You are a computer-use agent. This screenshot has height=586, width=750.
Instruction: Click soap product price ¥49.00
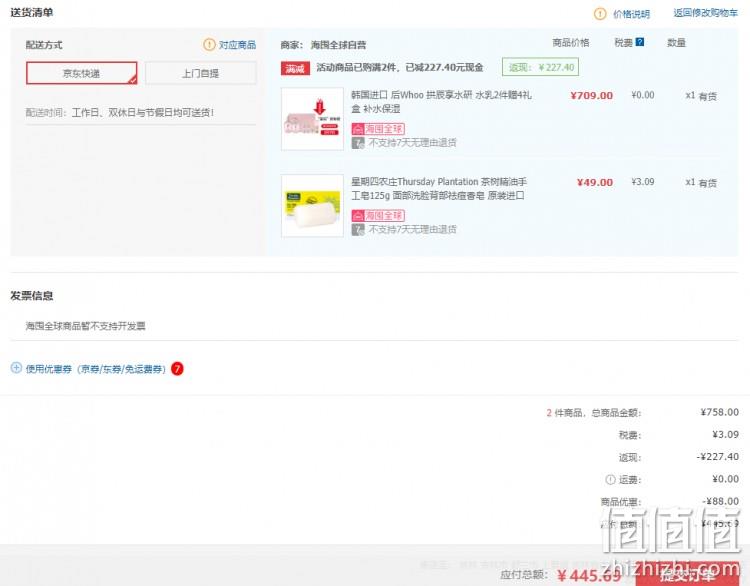pos(595,183)
